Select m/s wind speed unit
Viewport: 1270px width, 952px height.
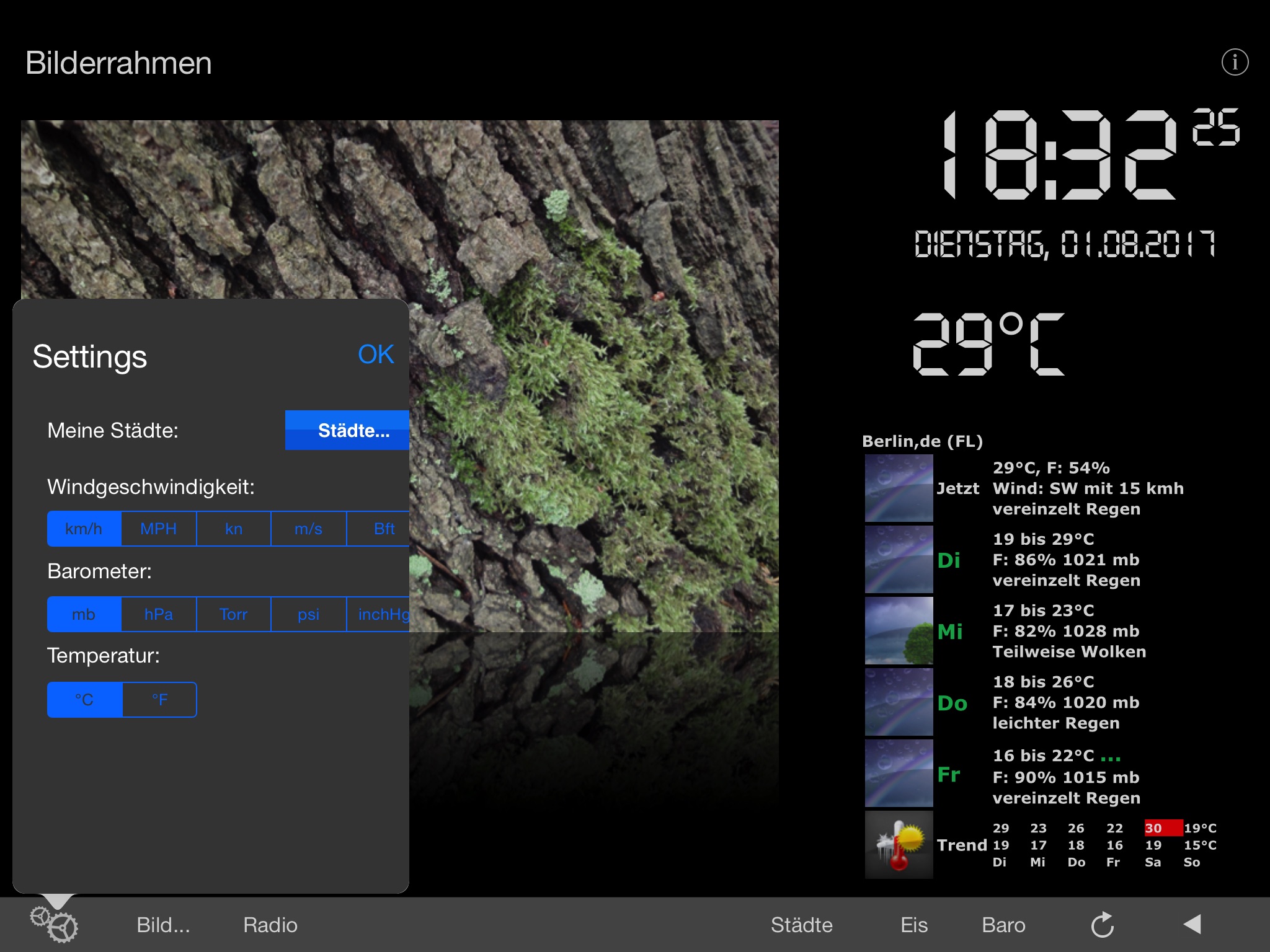(x=308, y=529)
